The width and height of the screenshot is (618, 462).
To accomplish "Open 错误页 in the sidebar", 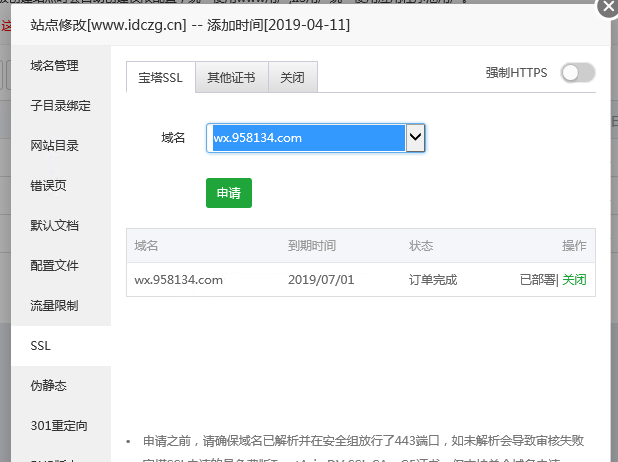I will click(48, 186).
